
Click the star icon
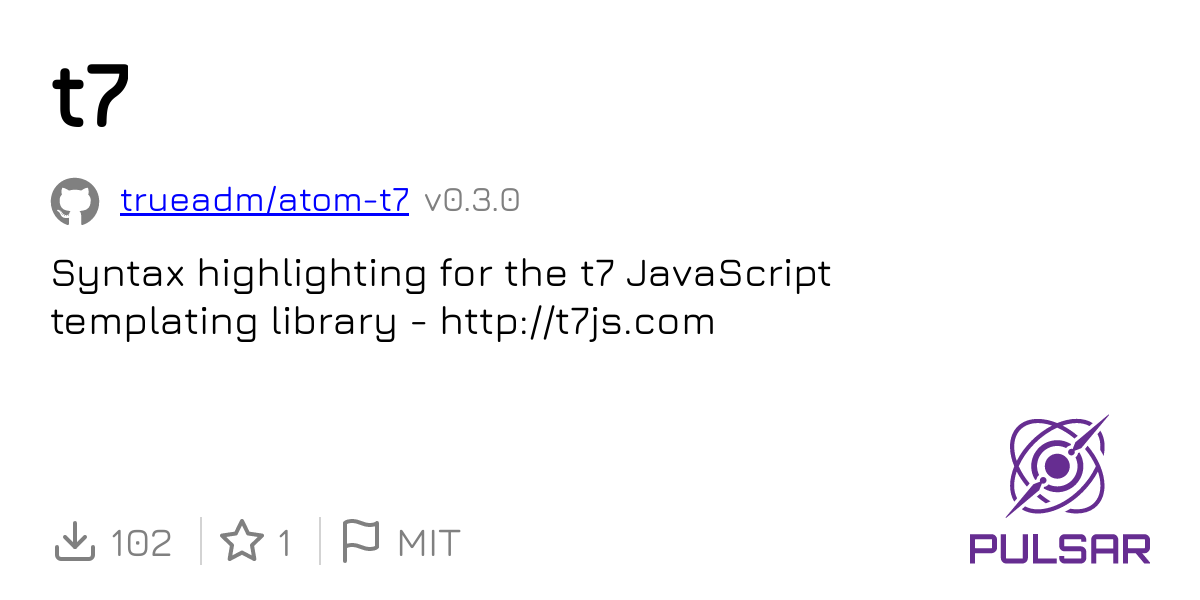click(241, 542)
